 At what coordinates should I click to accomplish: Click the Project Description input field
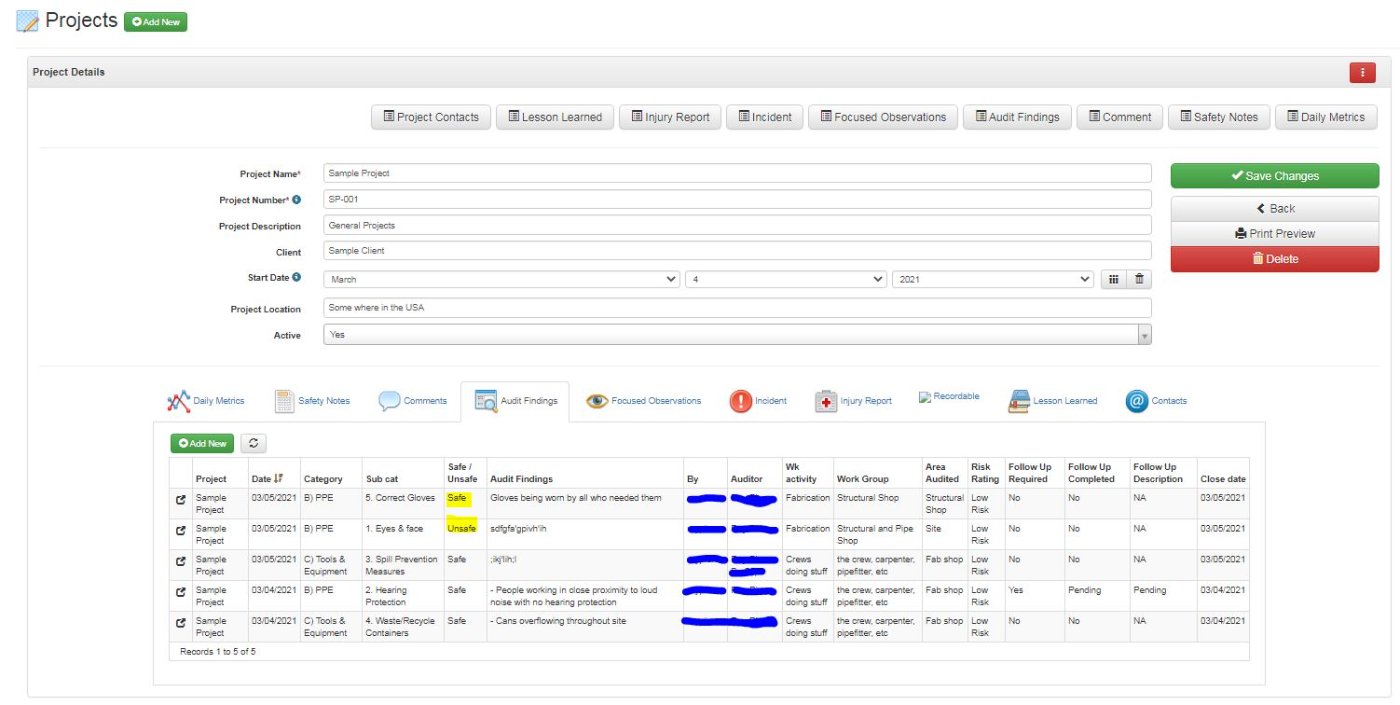point(737,225)
